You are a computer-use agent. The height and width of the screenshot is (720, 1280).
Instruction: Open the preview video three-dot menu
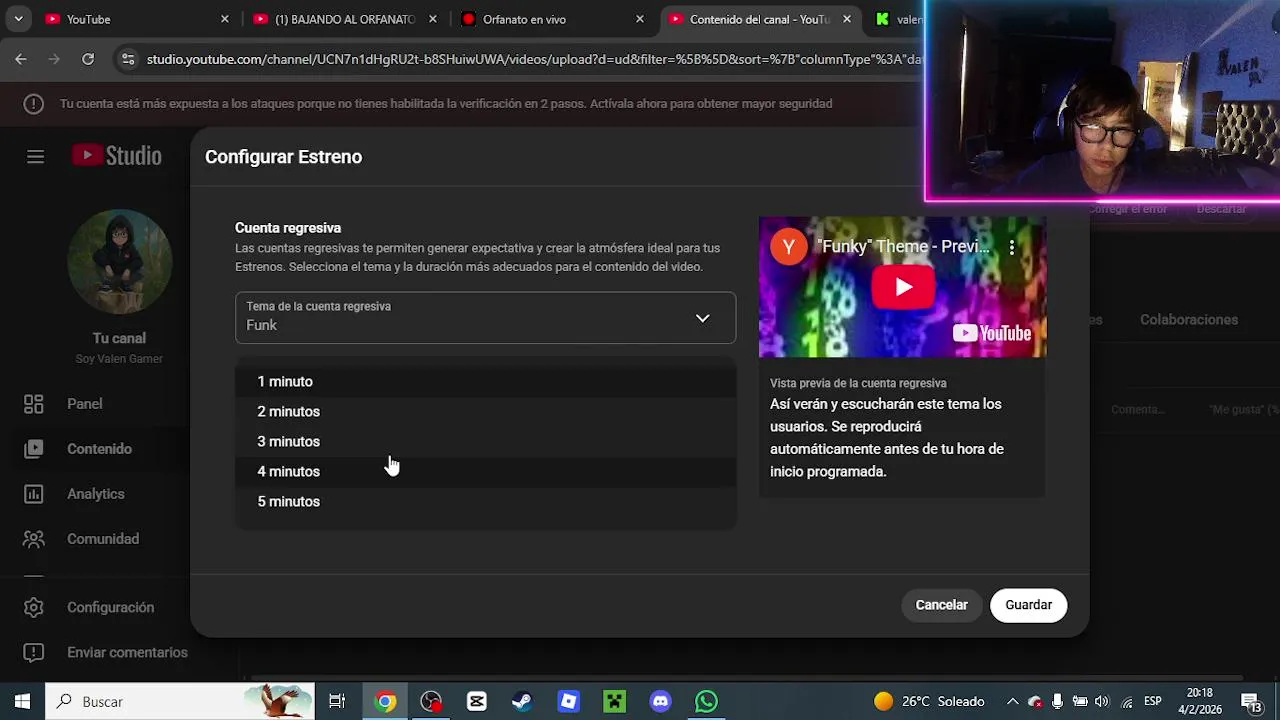(1012, 247)
